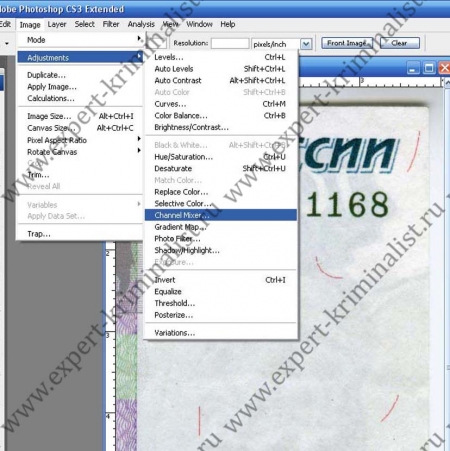Open the Variations adjustment
This screenshot has width=450, height=451.
coord(220,333)
